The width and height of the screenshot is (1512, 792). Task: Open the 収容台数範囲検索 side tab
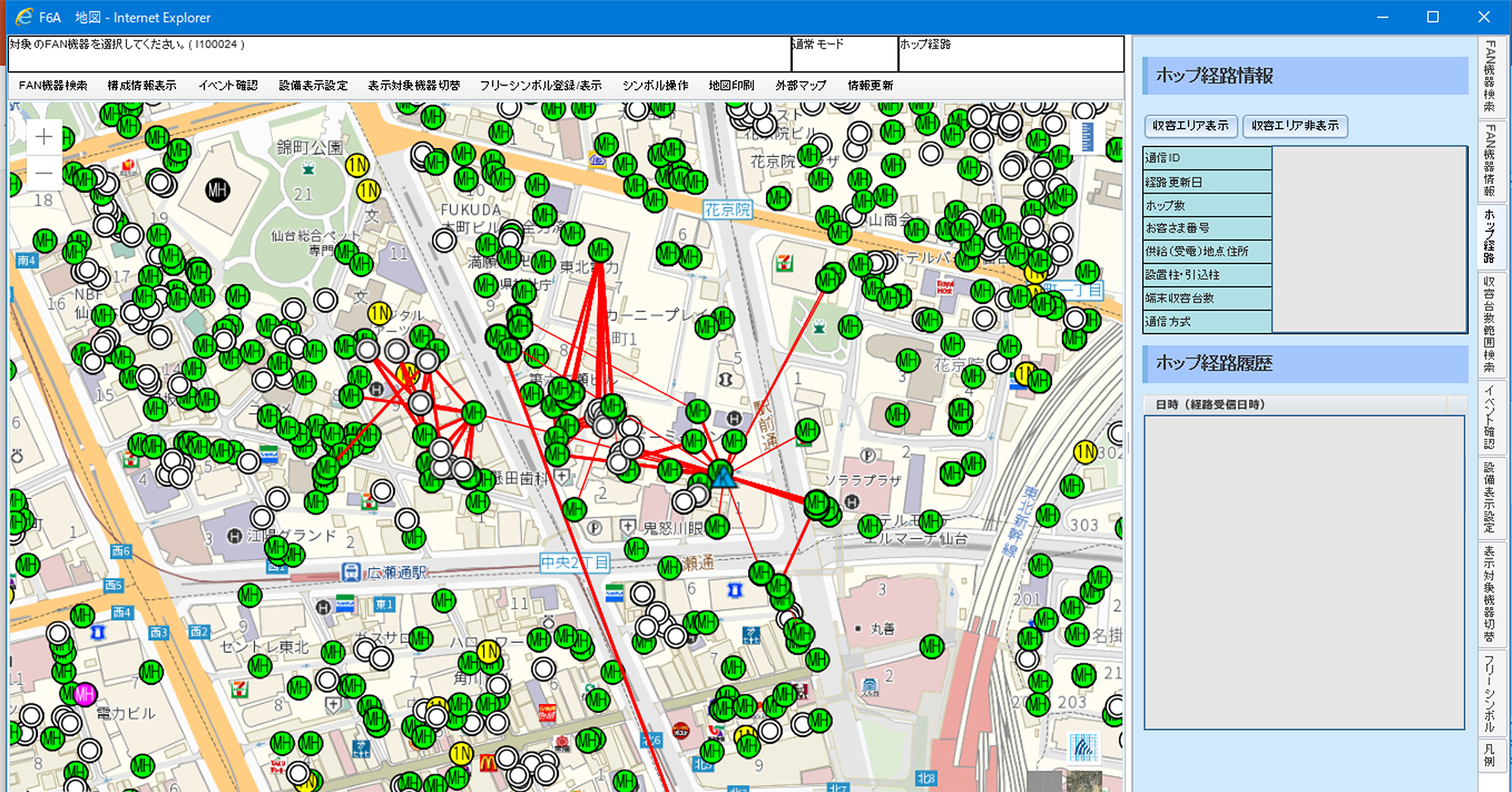[1489, 324]
